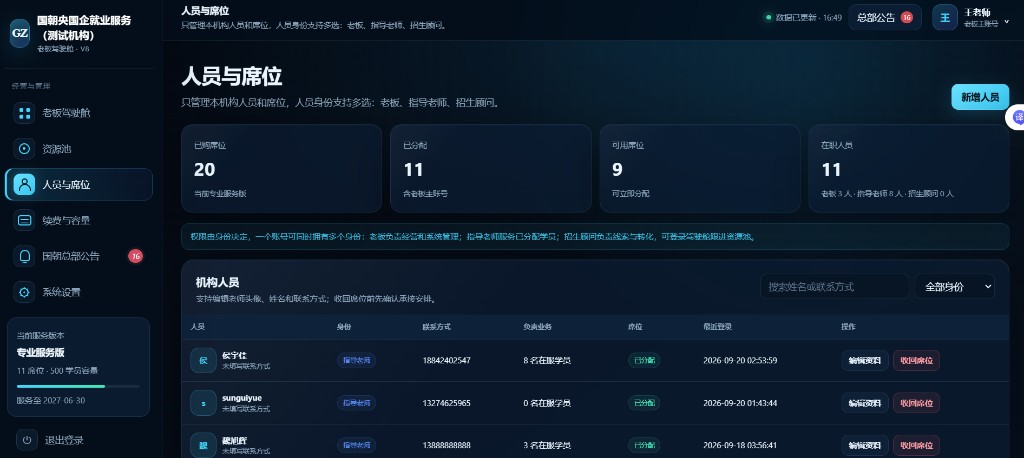
Task: Click 编辑资料 in the 13888888888 row
Action: click(865, 445)
